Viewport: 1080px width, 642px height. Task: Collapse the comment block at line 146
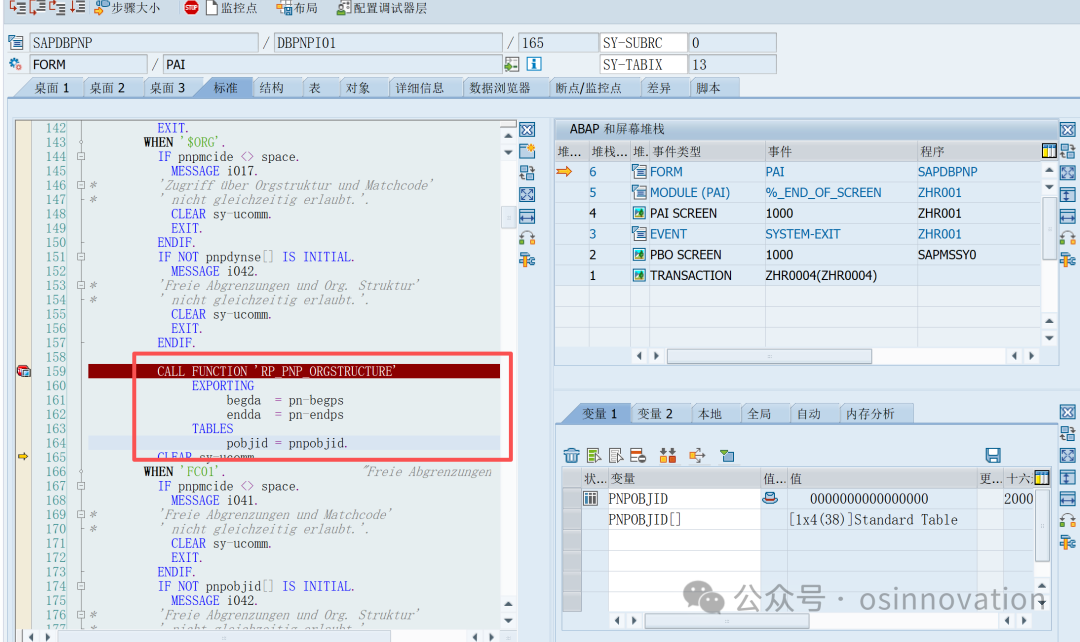pyautogui.click(x=81, y=185)
